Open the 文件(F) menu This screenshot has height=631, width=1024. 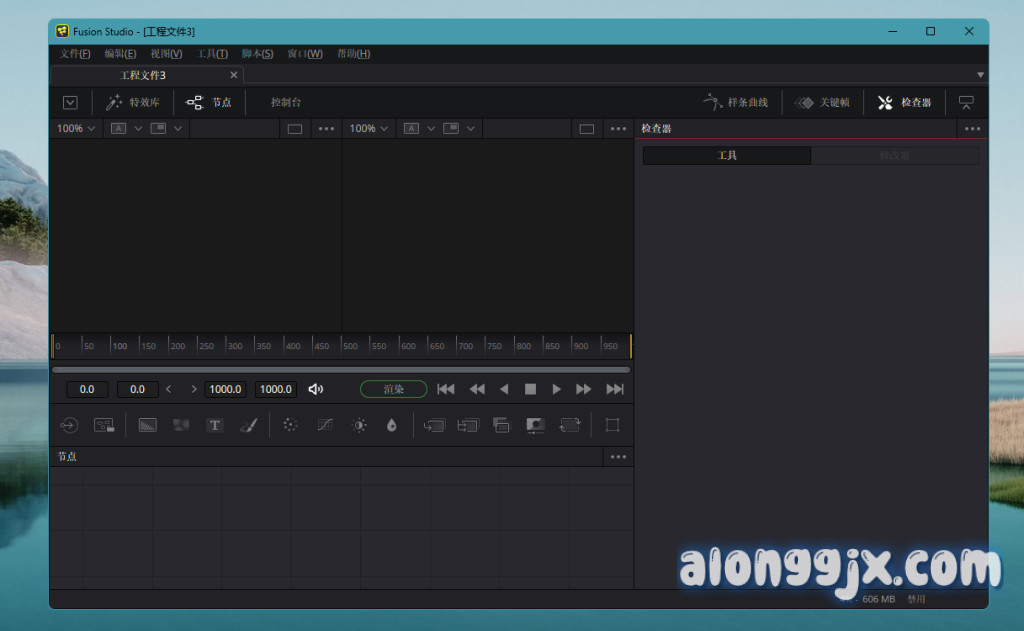75,54
